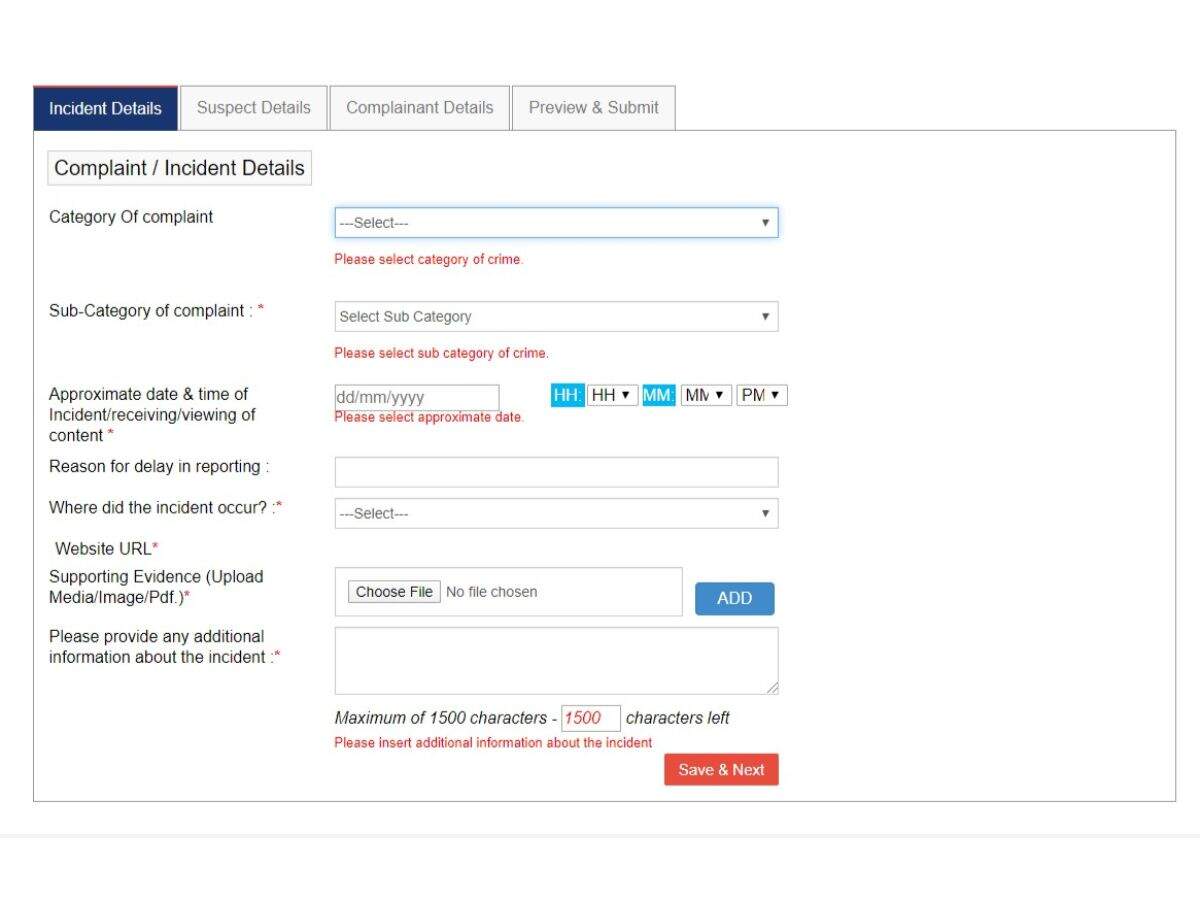Click inside the additional information textarea

tap(555, 658)
